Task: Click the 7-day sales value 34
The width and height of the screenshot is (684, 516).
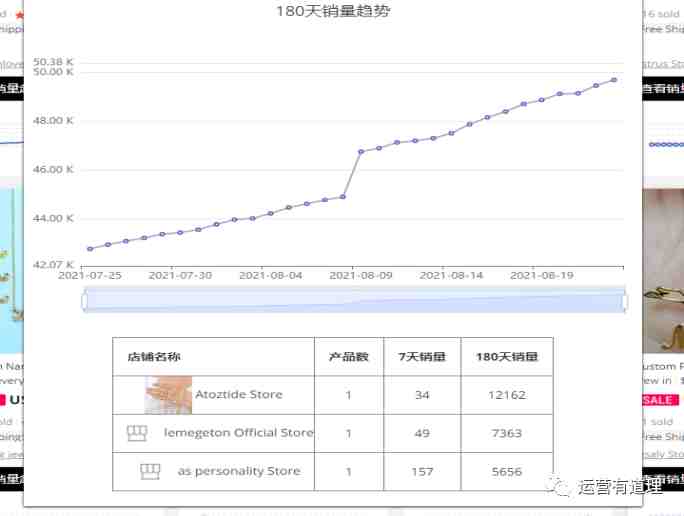Action: pyautogui.click(x=422, y=395)
